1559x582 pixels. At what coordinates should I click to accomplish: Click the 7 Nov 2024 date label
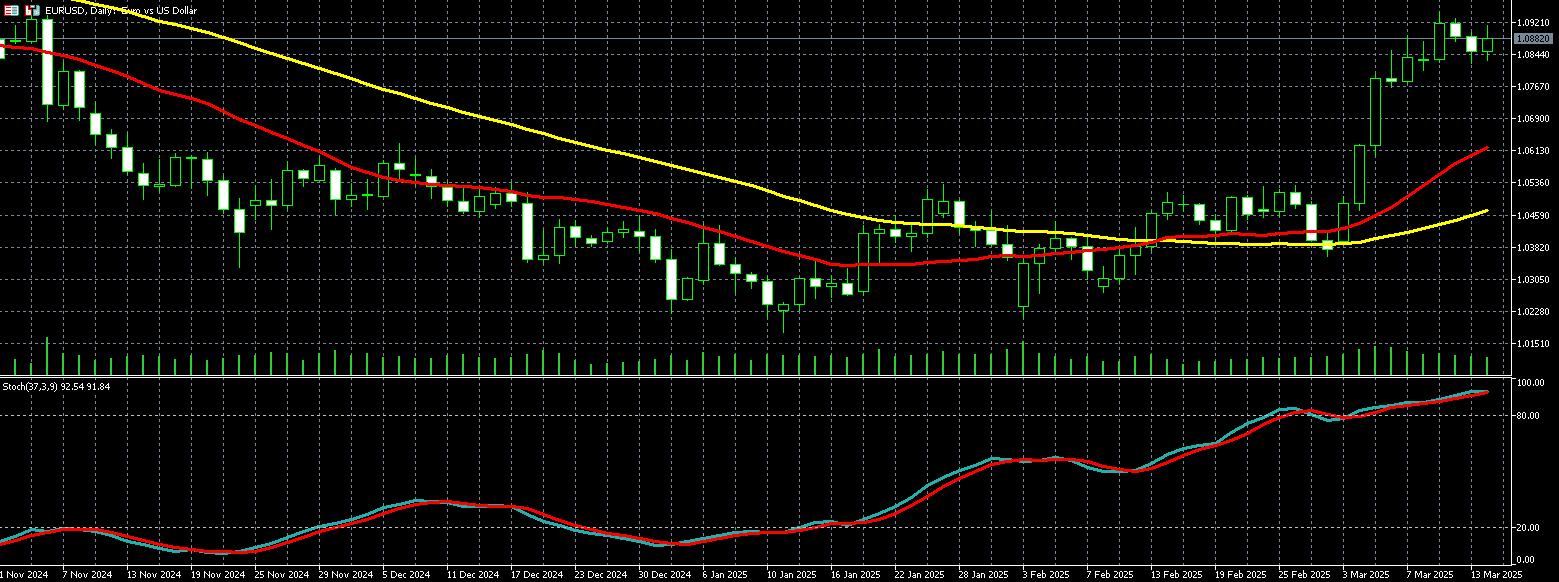pos(85,575)
